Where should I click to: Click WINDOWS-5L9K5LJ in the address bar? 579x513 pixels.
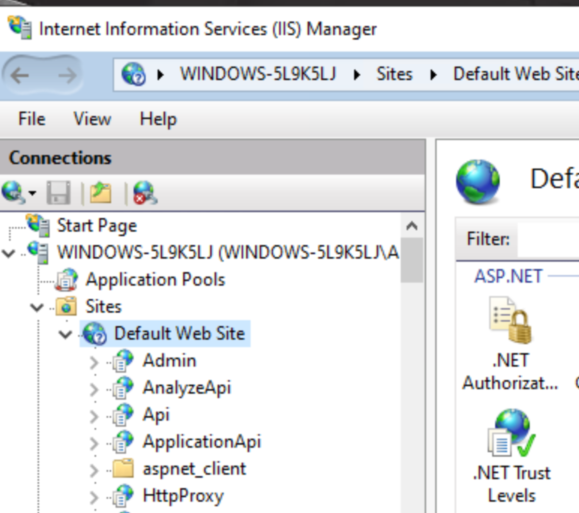click(258, 74)
